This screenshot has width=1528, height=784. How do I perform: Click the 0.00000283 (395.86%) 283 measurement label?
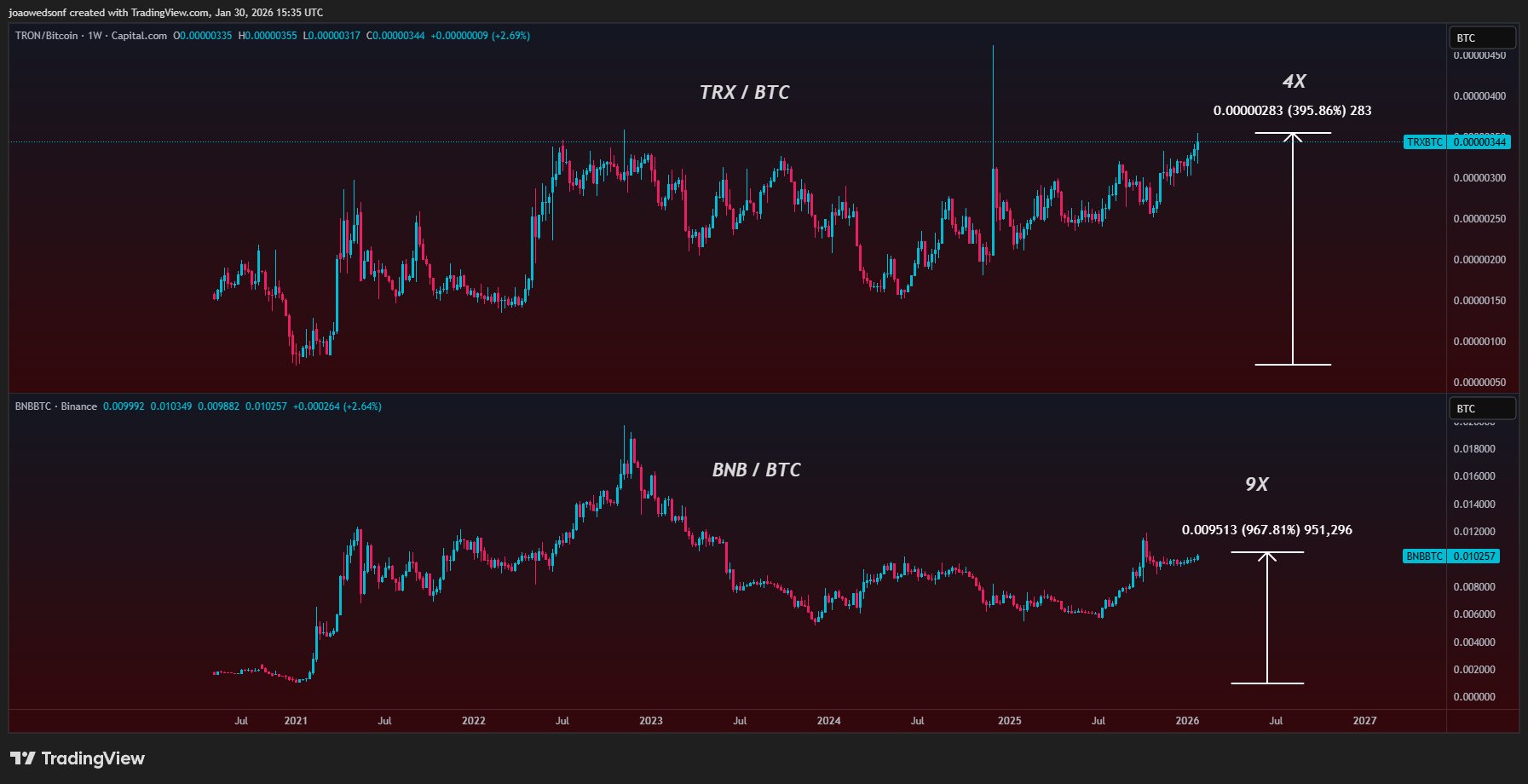tap(1293, 111)
